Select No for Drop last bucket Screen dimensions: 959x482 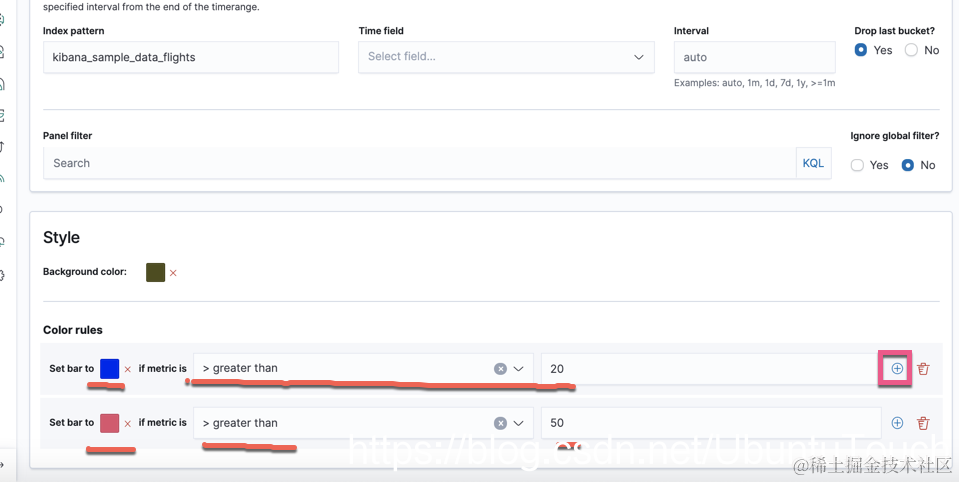[911, 50]
